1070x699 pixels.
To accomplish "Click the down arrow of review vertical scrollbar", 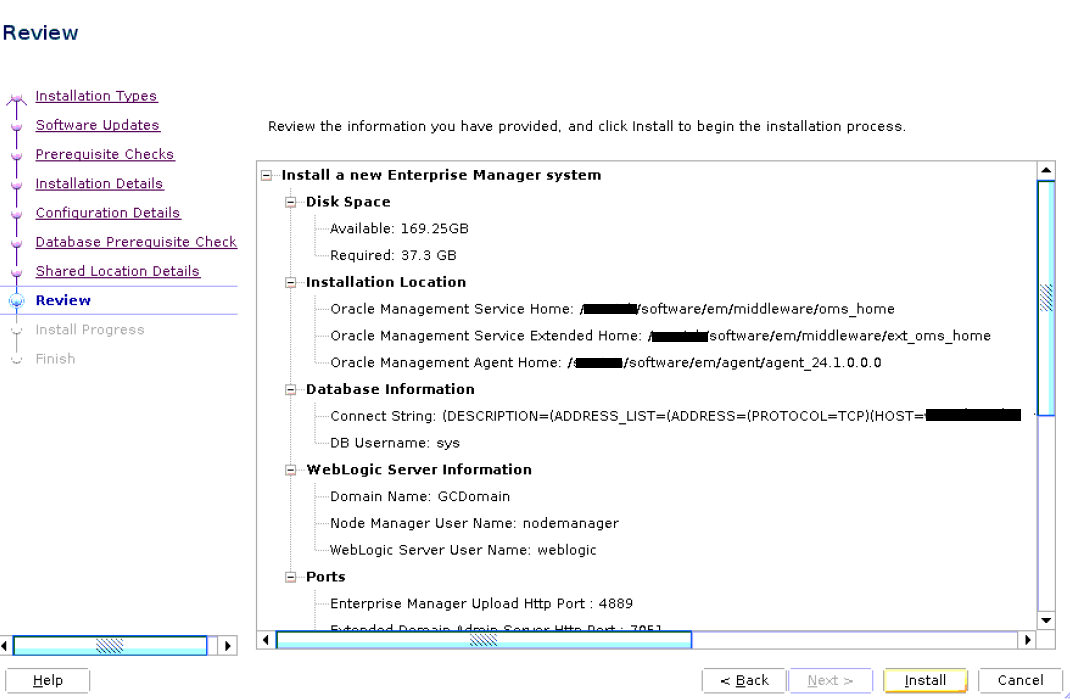I will click(1046, 620).
